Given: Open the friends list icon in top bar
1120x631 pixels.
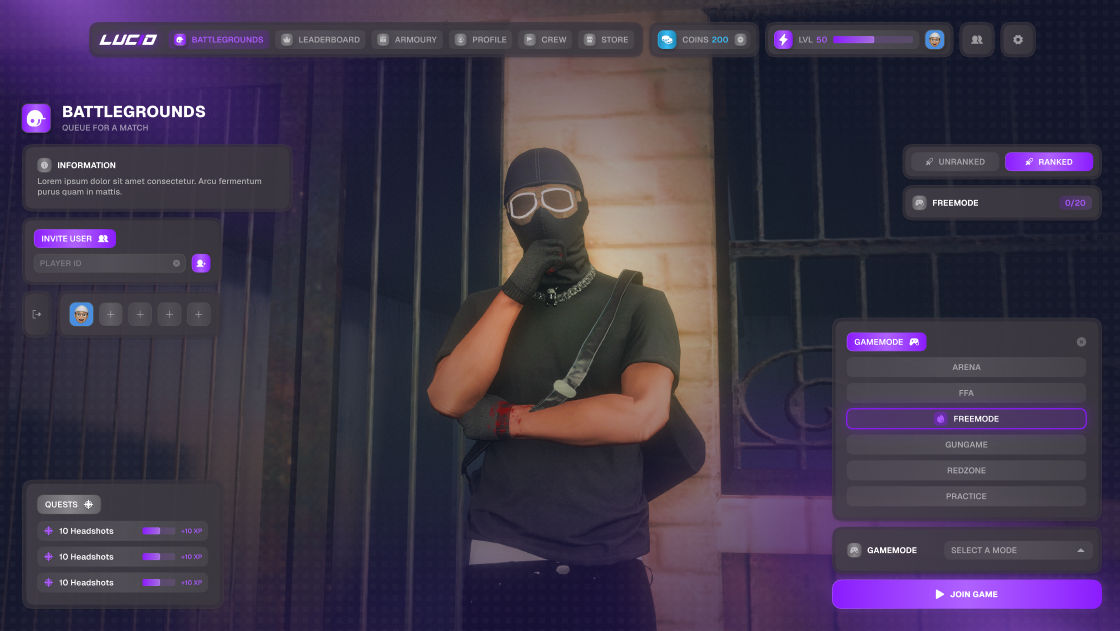Looking at the screenshot, I should [x=976, y=40].
